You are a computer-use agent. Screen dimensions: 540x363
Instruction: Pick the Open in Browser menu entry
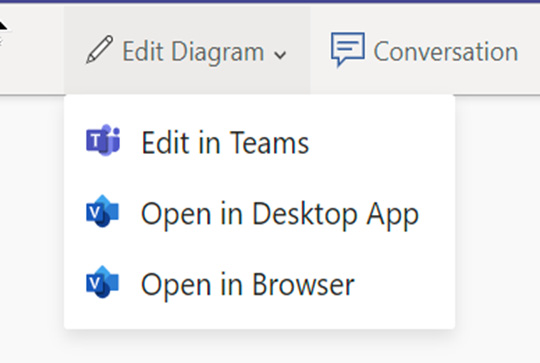(x=259, y=284)
